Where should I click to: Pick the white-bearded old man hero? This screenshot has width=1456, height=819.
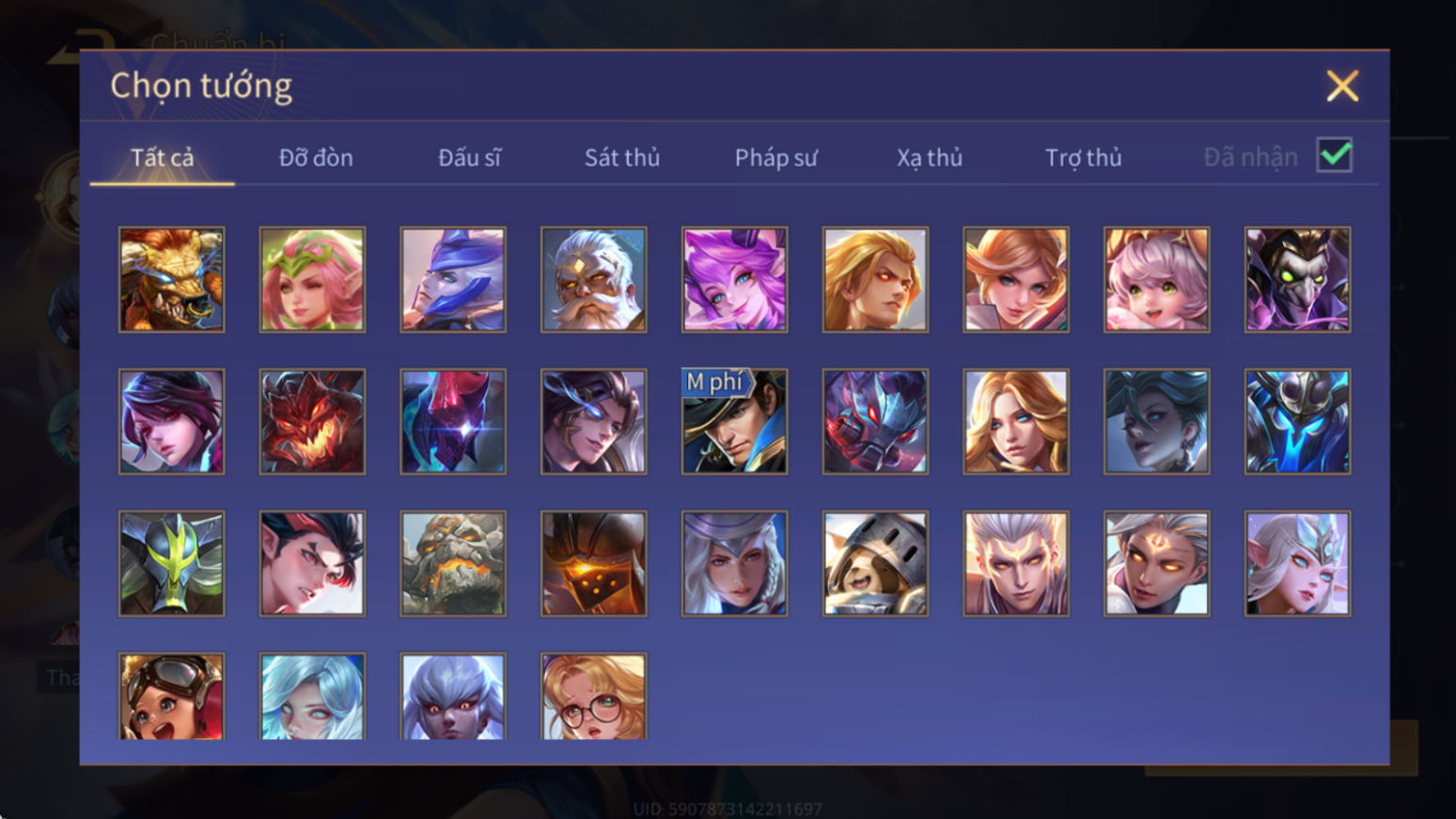593,279
